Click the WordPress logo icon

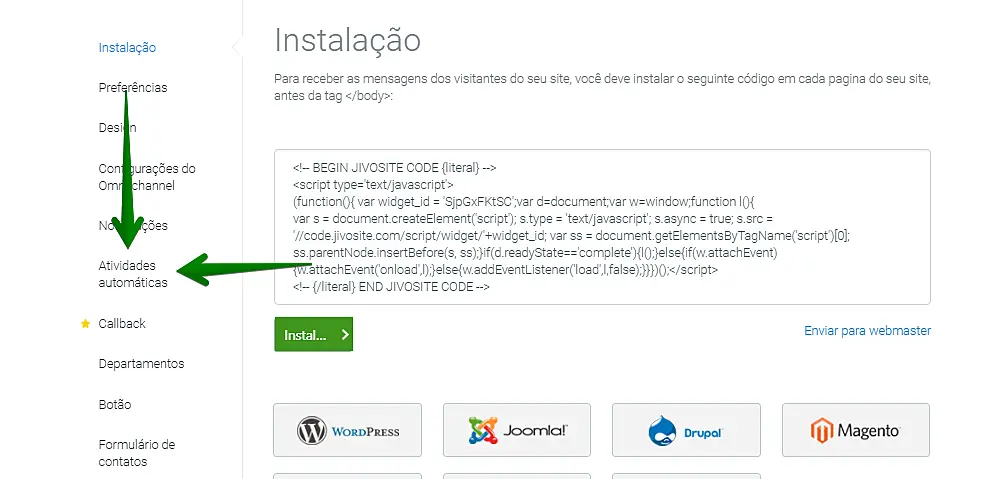312,430
